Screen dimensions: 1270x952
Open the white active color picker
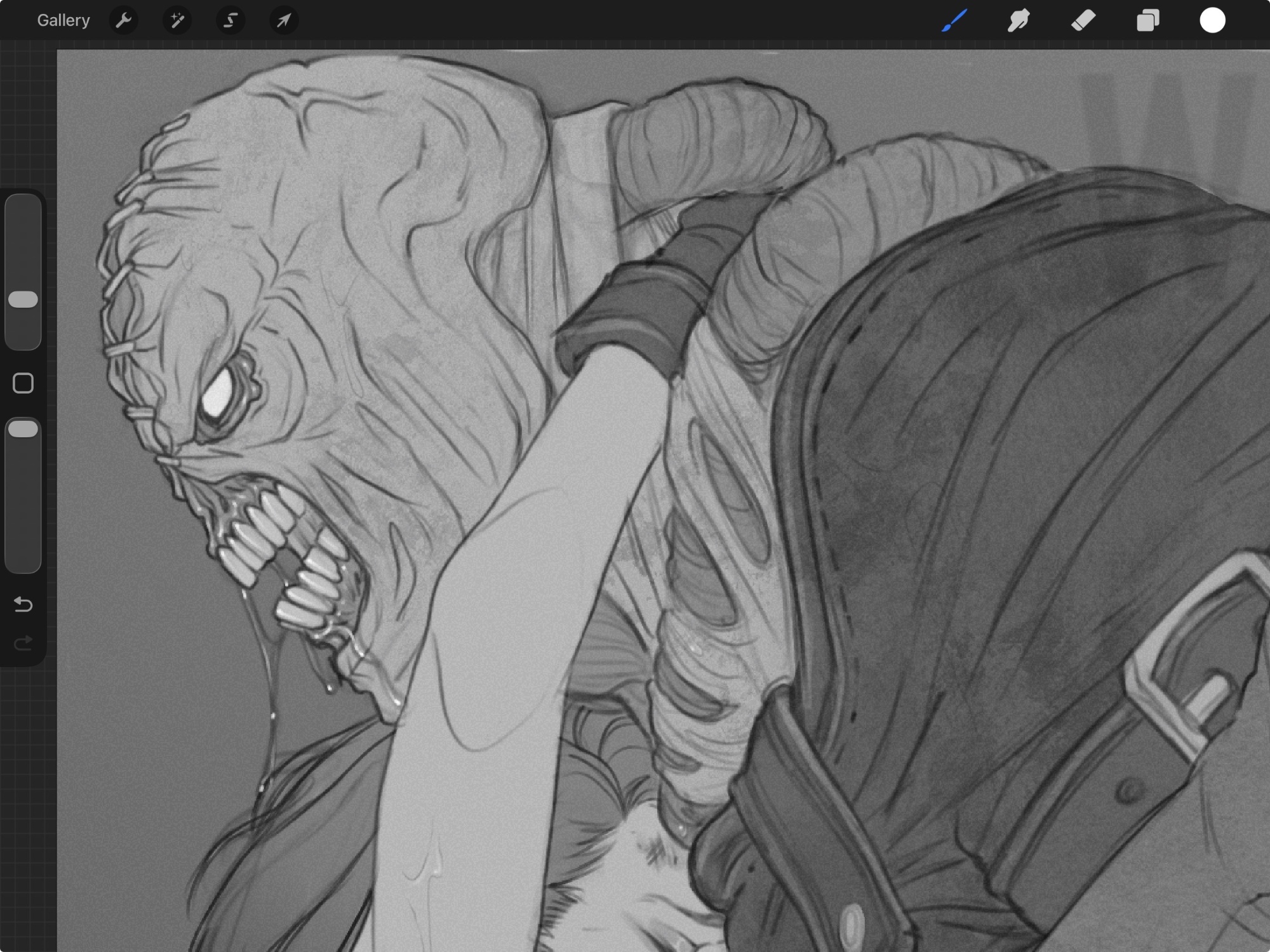(1212, 20)
